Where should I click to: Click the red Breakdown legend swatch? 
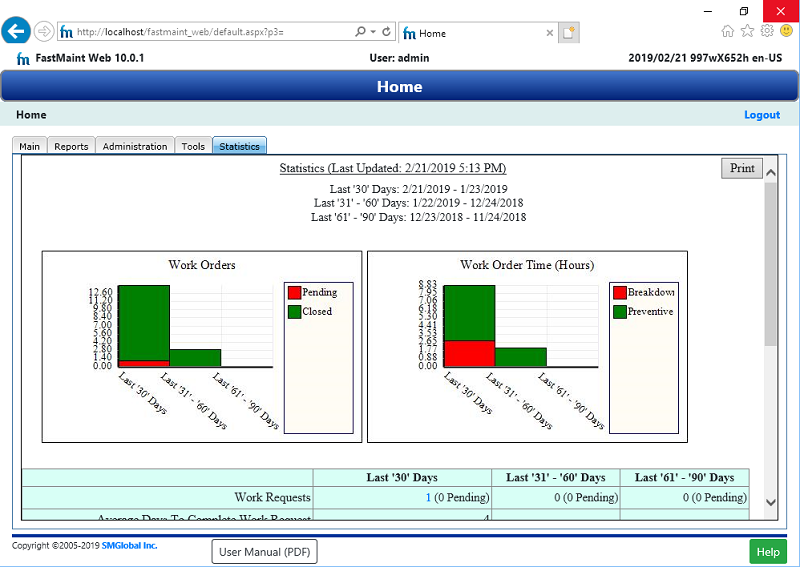620,292
